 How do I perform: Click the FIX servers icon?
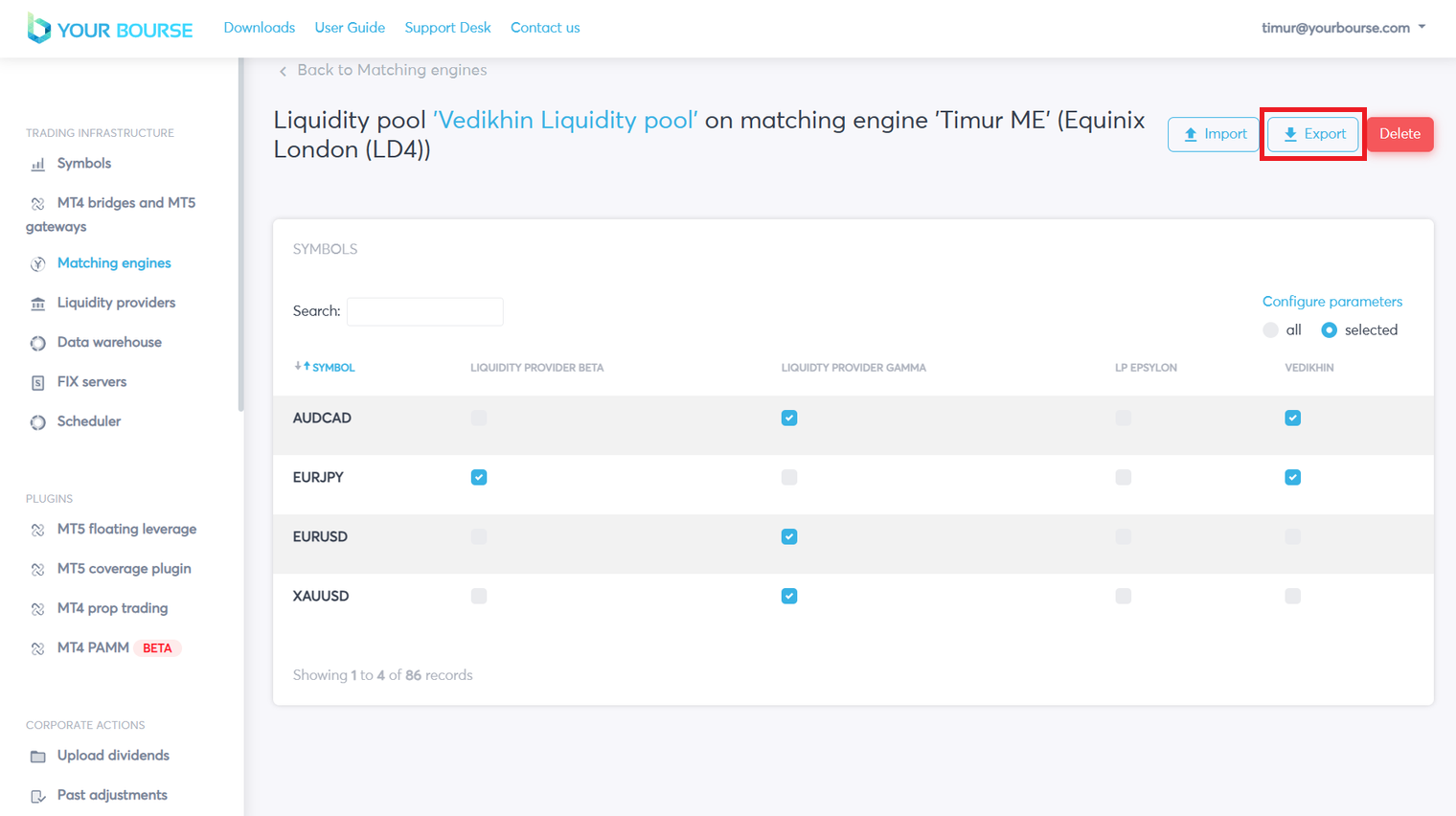(x=38, y=382)
